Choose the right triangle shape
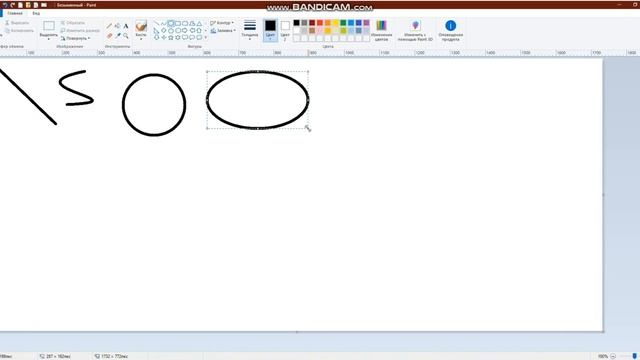 click(x=156, y=31)
